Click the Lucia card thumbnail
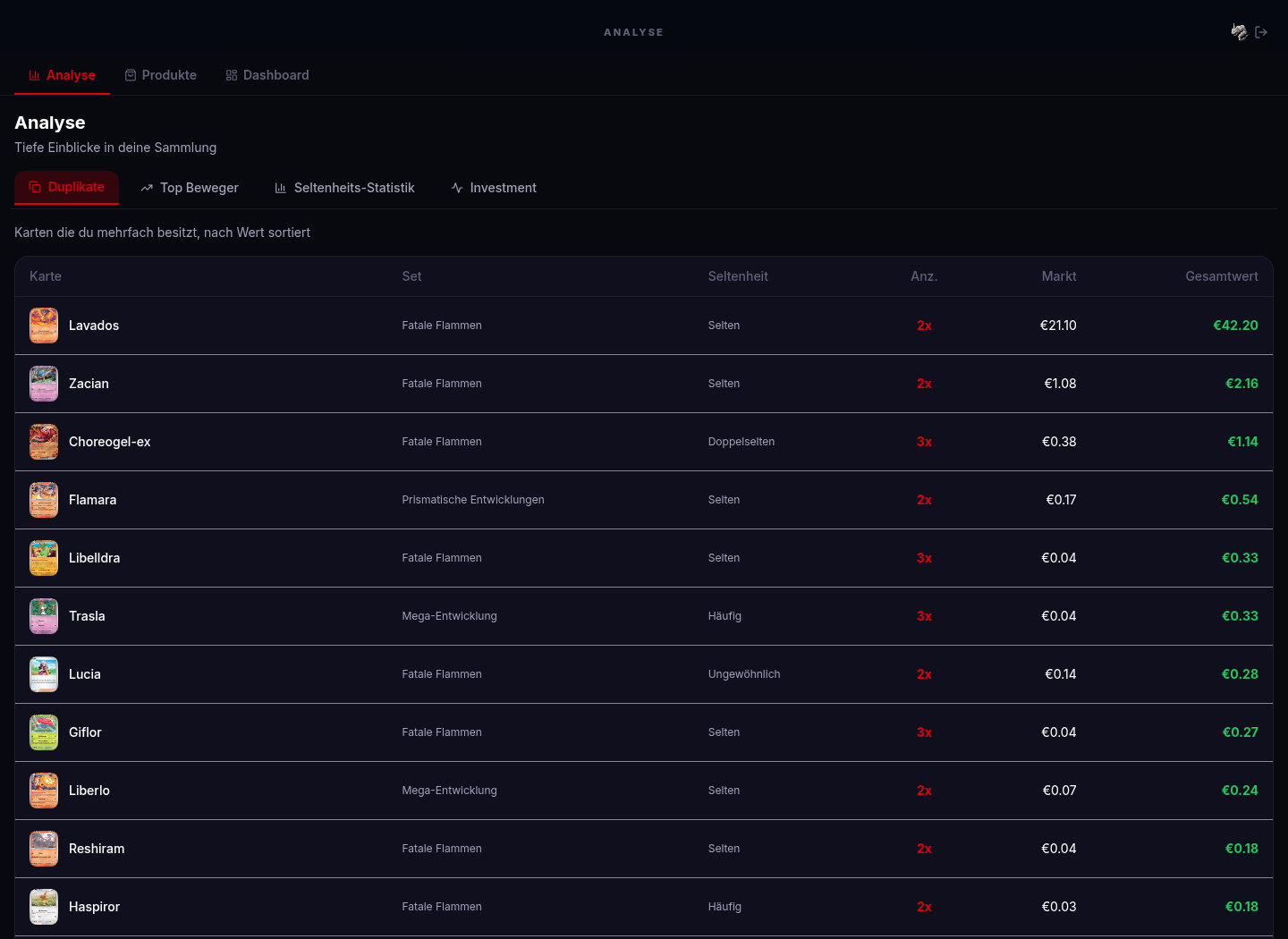Image resolution: width=1288 pixels, height=939 pixels. click(44, 674)
